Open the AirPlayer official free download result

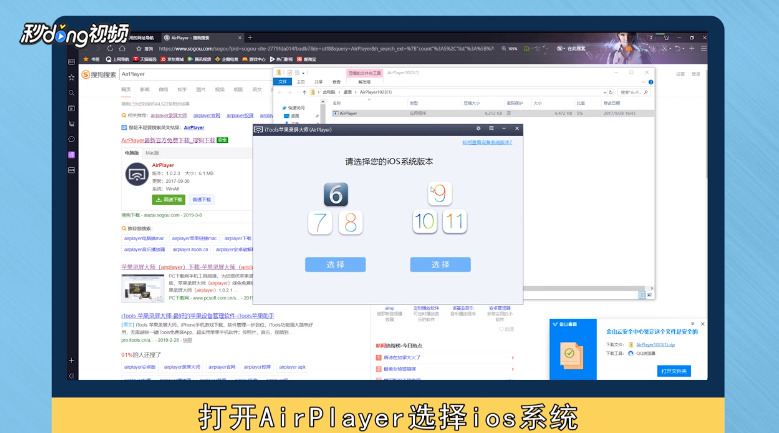click(x=168, y=141)
